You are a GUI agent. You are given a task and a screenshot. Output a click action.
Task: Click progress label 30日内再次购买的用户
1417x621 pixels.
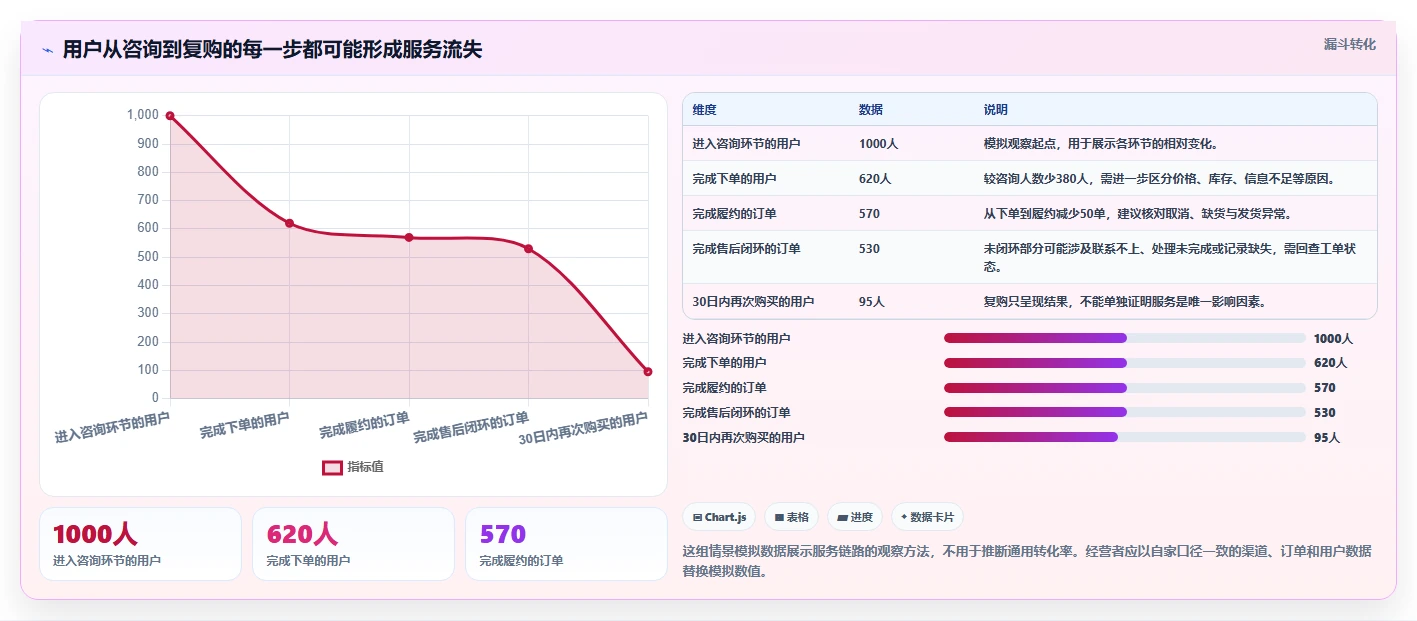click(x=743, y=438)
